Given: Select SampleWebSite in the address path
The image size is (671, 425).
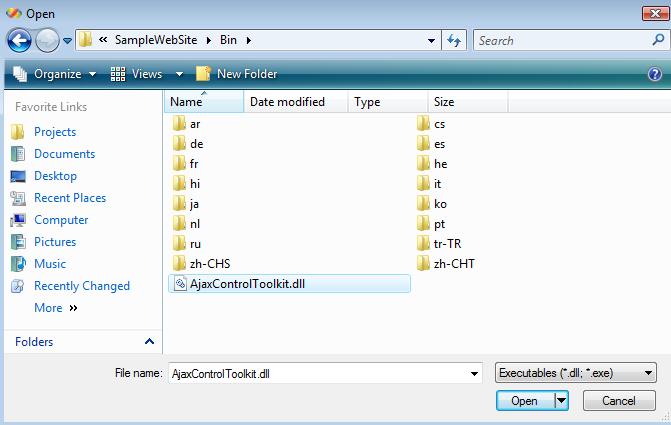Looking at the screenshot, I should 156,40.
